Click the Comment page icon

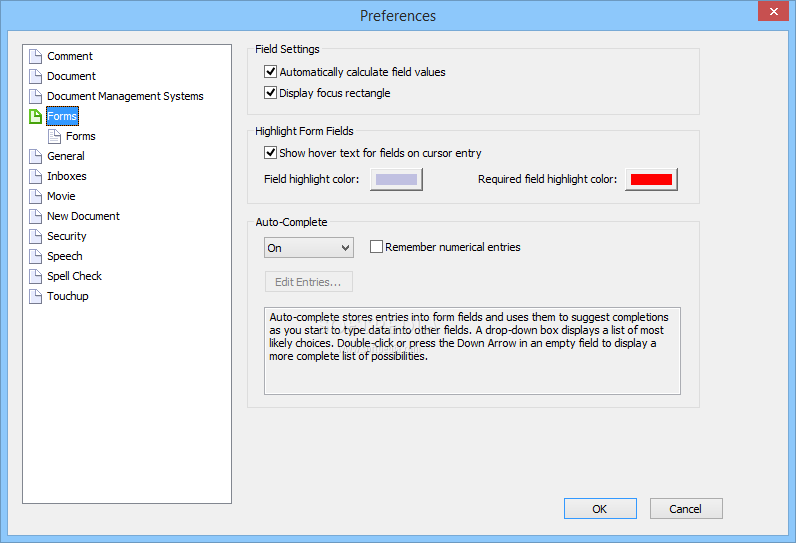tap(36, 56)
